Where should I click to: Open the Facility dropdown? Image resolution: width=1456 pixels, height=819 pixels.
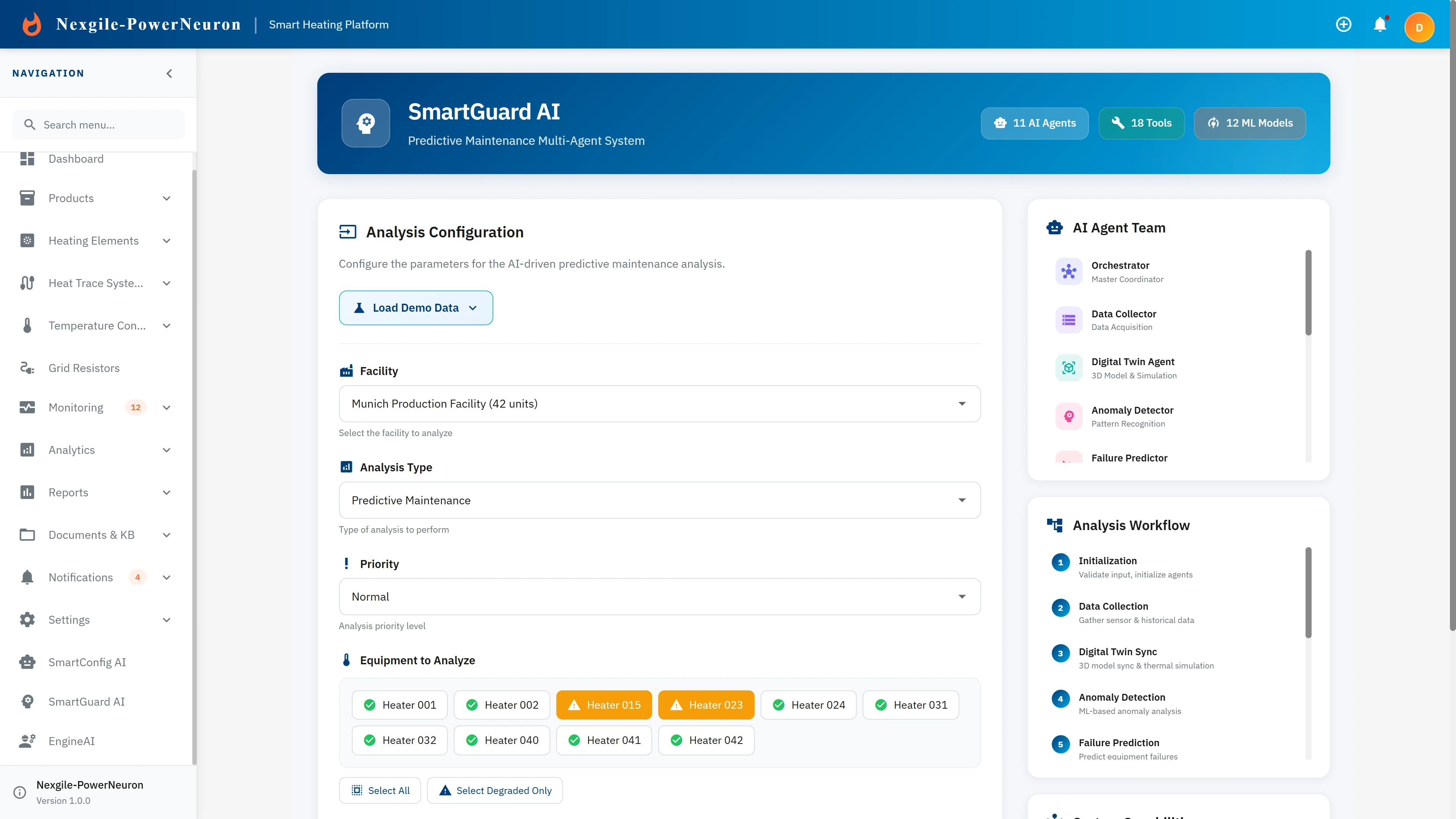(x=659, y=403)
